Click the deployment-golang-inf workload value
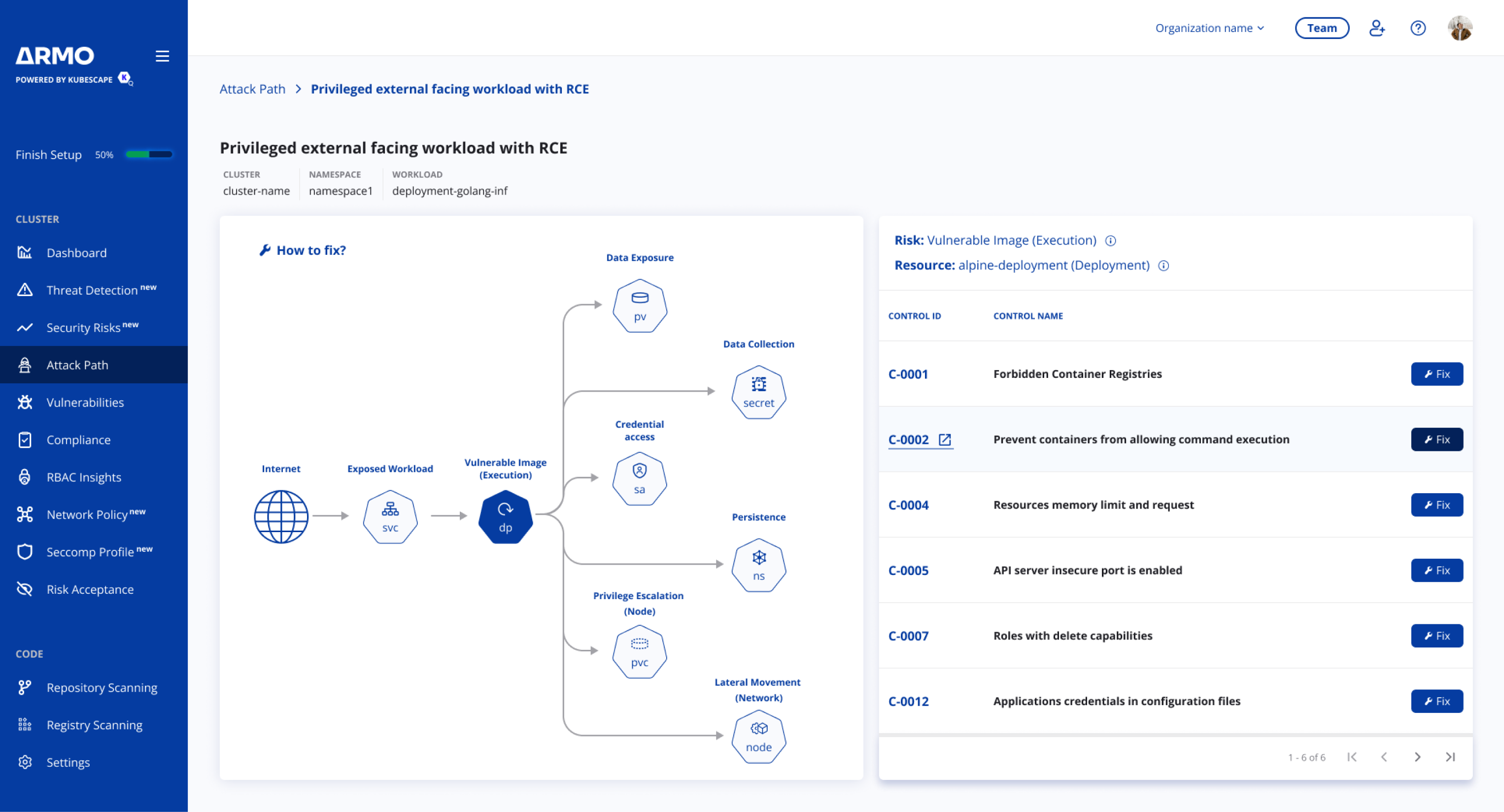The image size is (1504, 812). [x=449, y=191]
